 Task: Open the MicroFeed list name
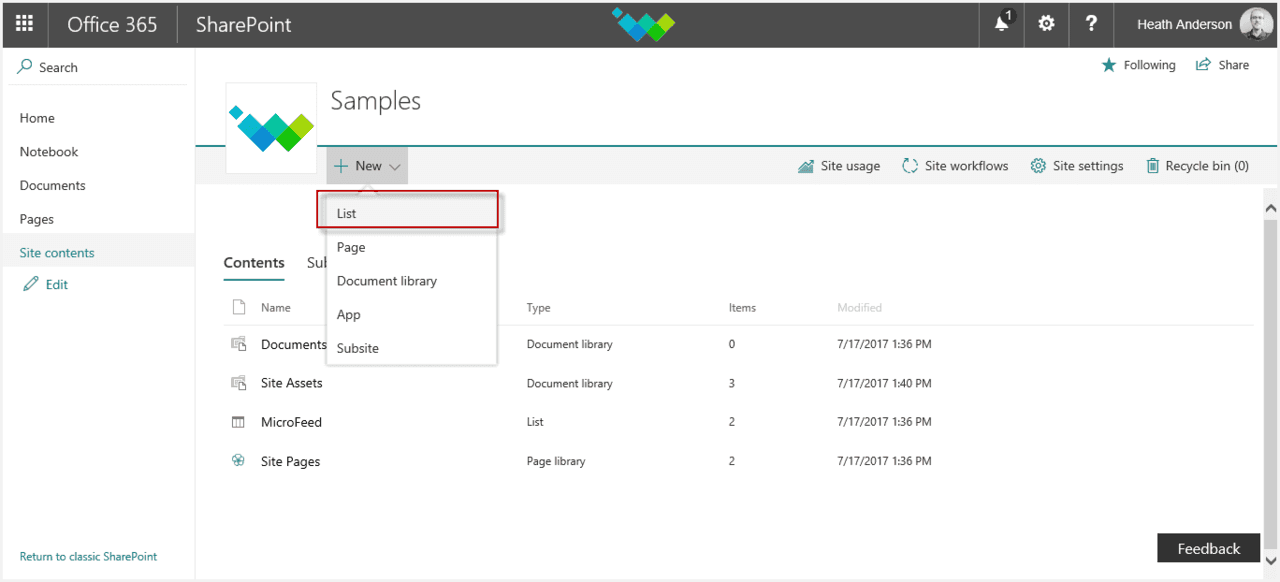click(x=291, y=422)
